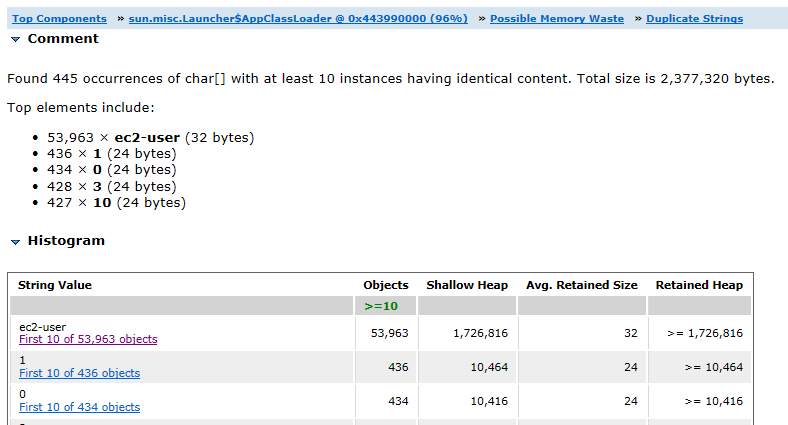Image resolution: width=788 pixels, height=425 pixels.
Task: Open First 10 of 436 objects link
Action: [79, 373]
